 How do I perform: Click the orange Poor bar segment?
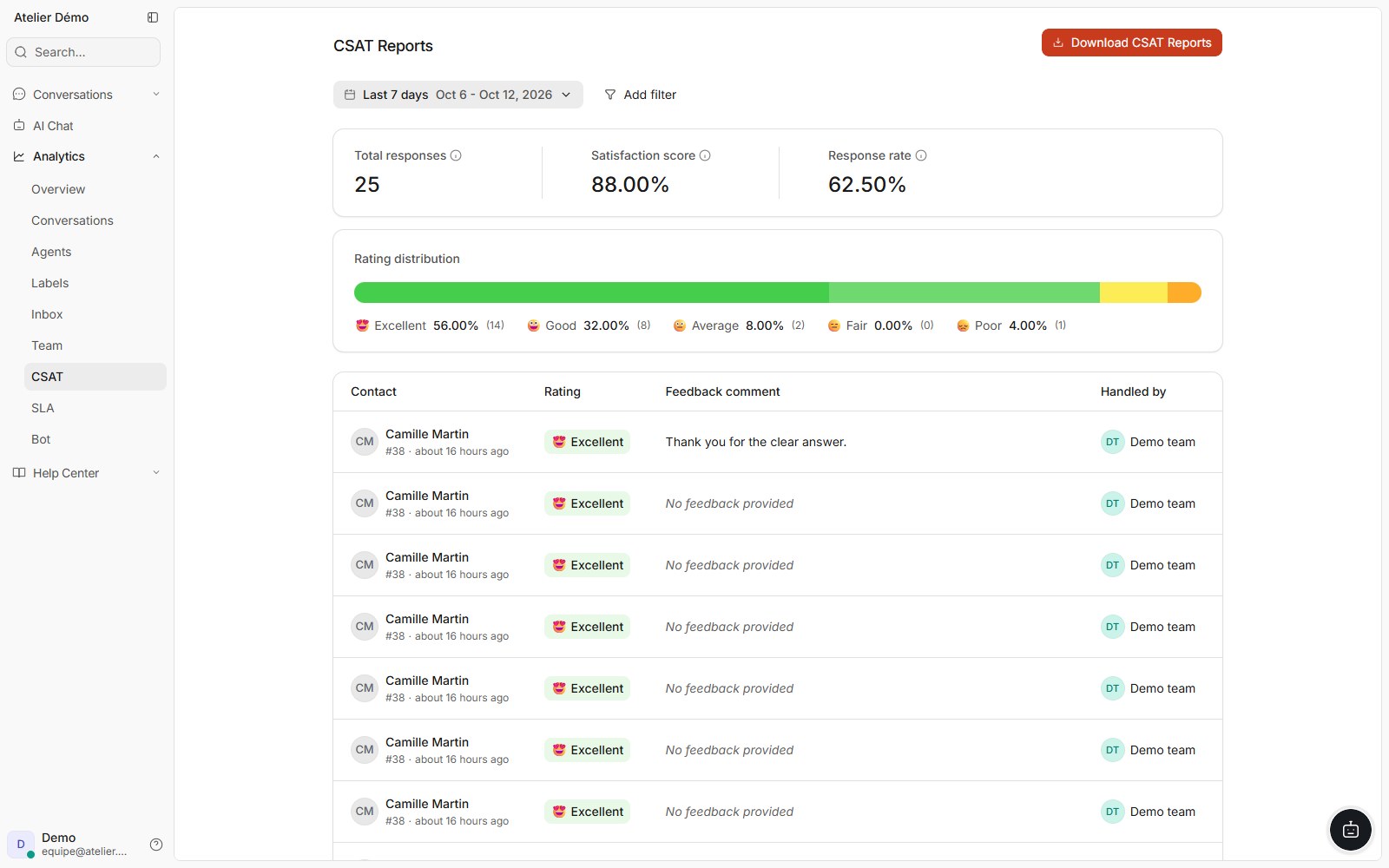[1184, 293]
